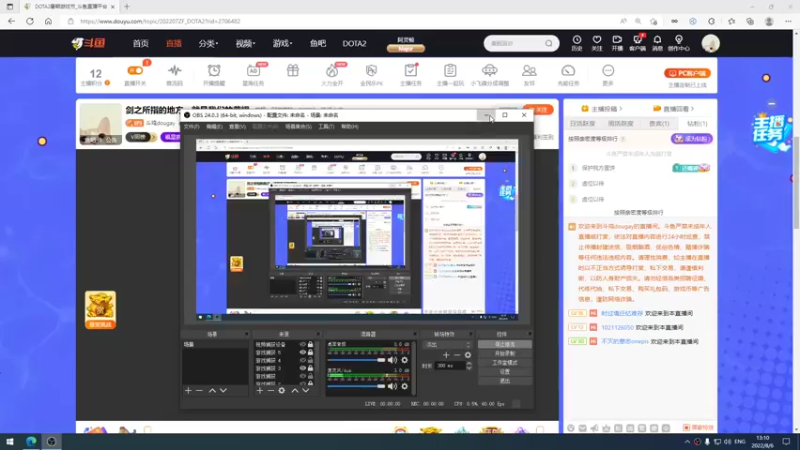The width and height of the screenshot is (800, 450).
Task: Select 直播 in Douyu navigation
Action: (173, 43)
